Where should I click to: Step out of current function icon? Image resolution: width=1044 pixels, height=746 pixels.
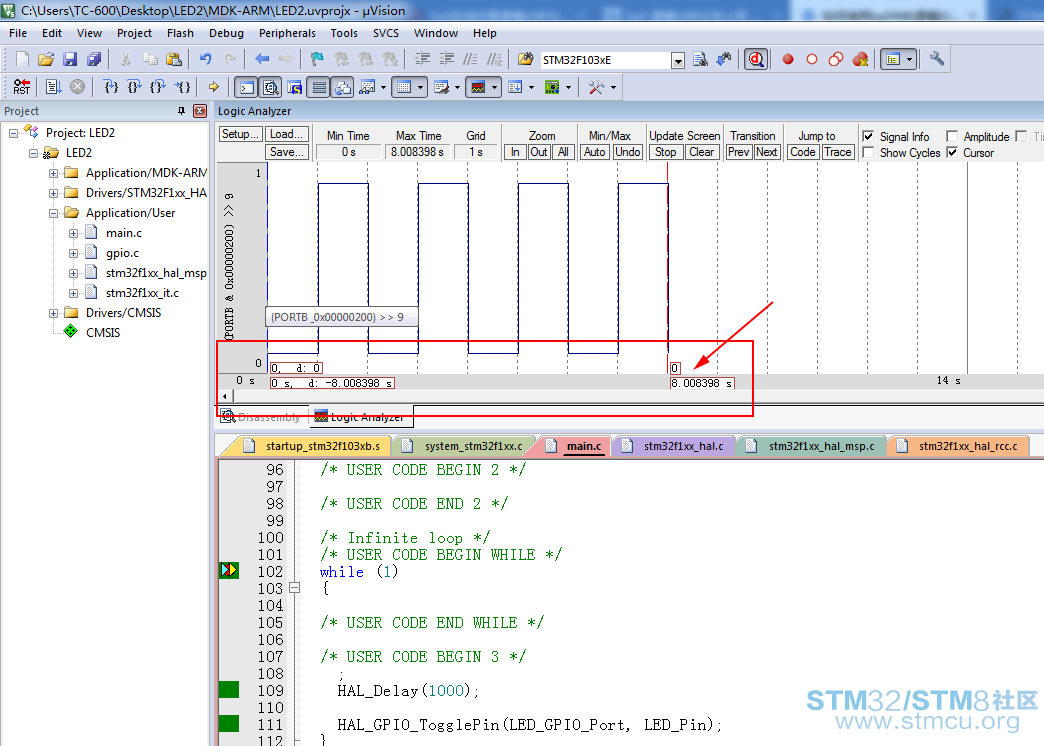(x=158, y=87)
